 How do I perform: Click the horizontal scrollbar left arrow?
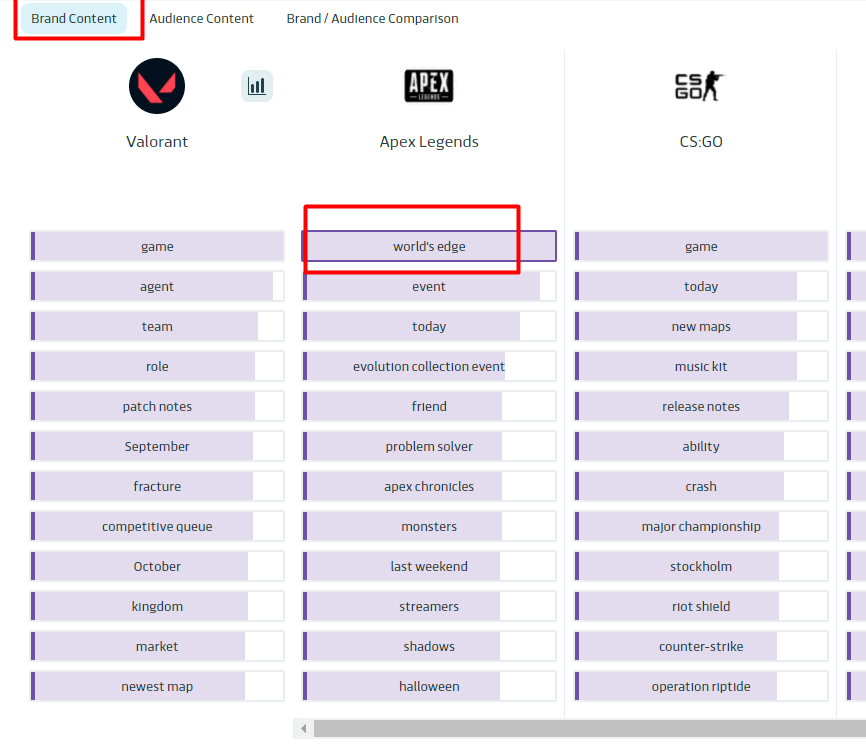(x=304, y=728)
